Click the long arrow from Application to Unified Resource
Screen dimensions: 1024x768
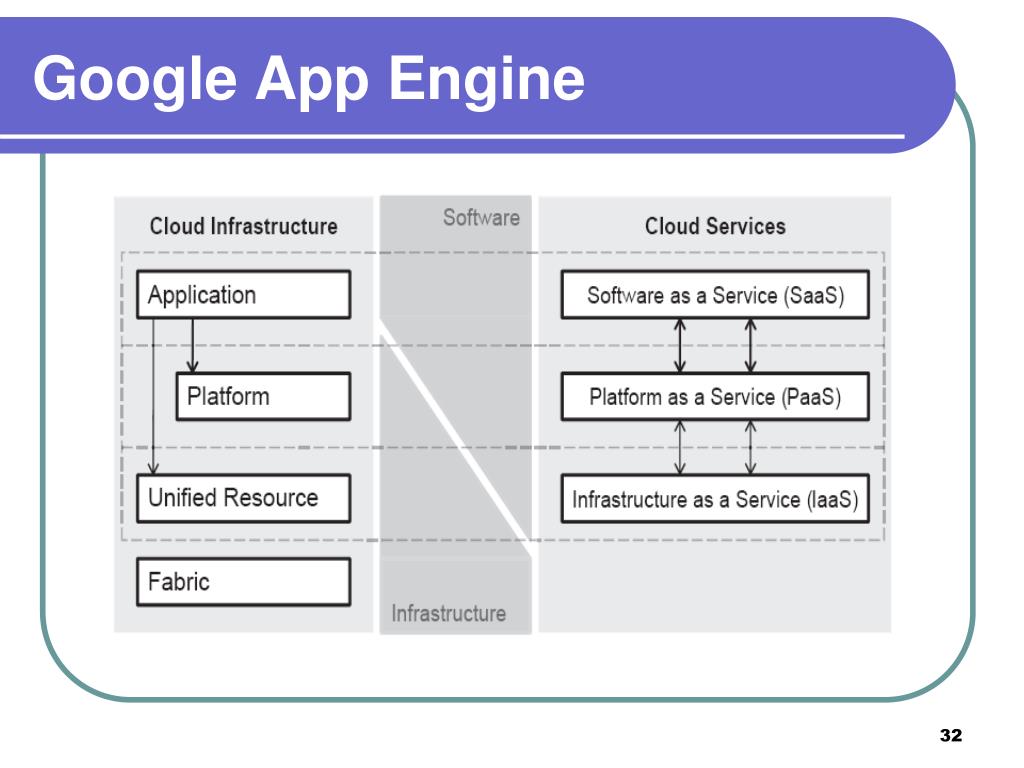(x=153, y=396)
